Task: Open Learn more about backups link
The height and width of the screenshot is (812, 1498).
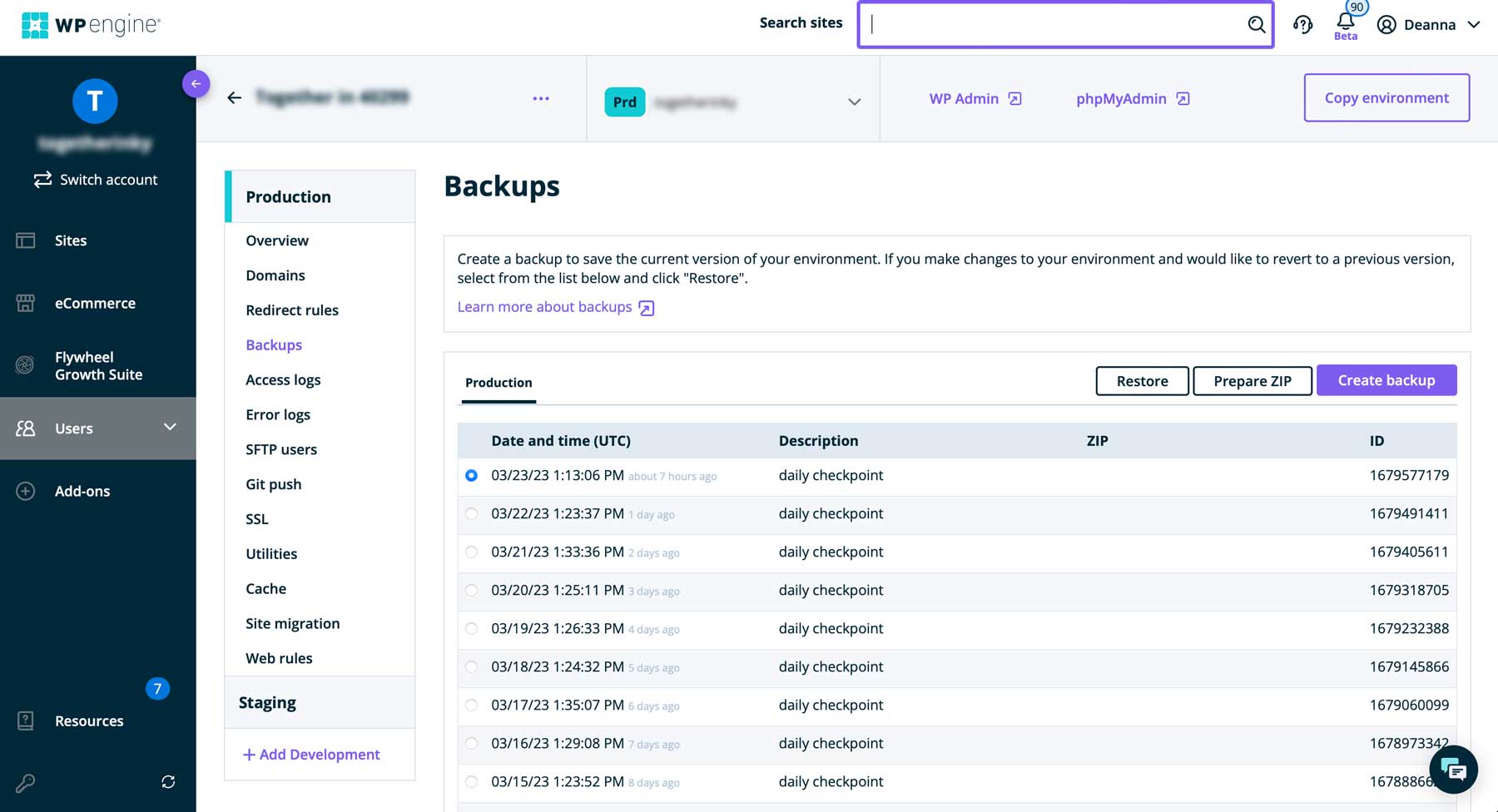Action: point(544,306)
